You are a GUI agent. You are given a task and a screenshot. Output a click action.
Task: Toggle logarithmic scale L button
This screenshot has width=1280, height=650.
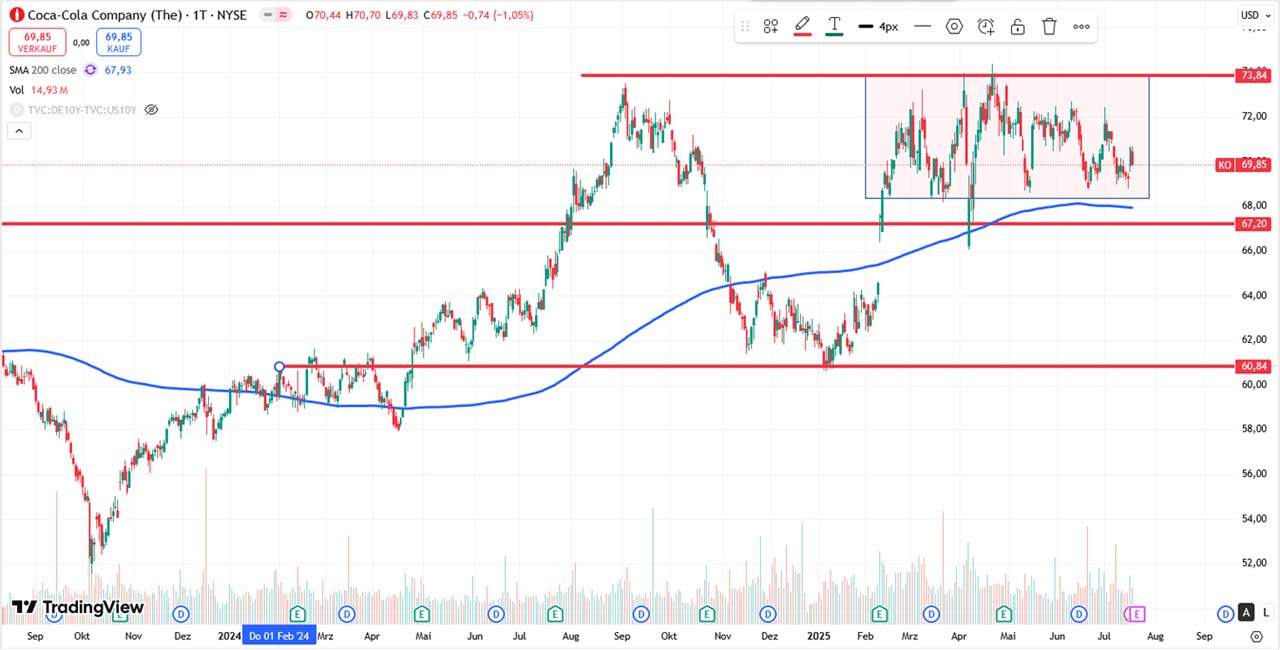point(1265,612)
